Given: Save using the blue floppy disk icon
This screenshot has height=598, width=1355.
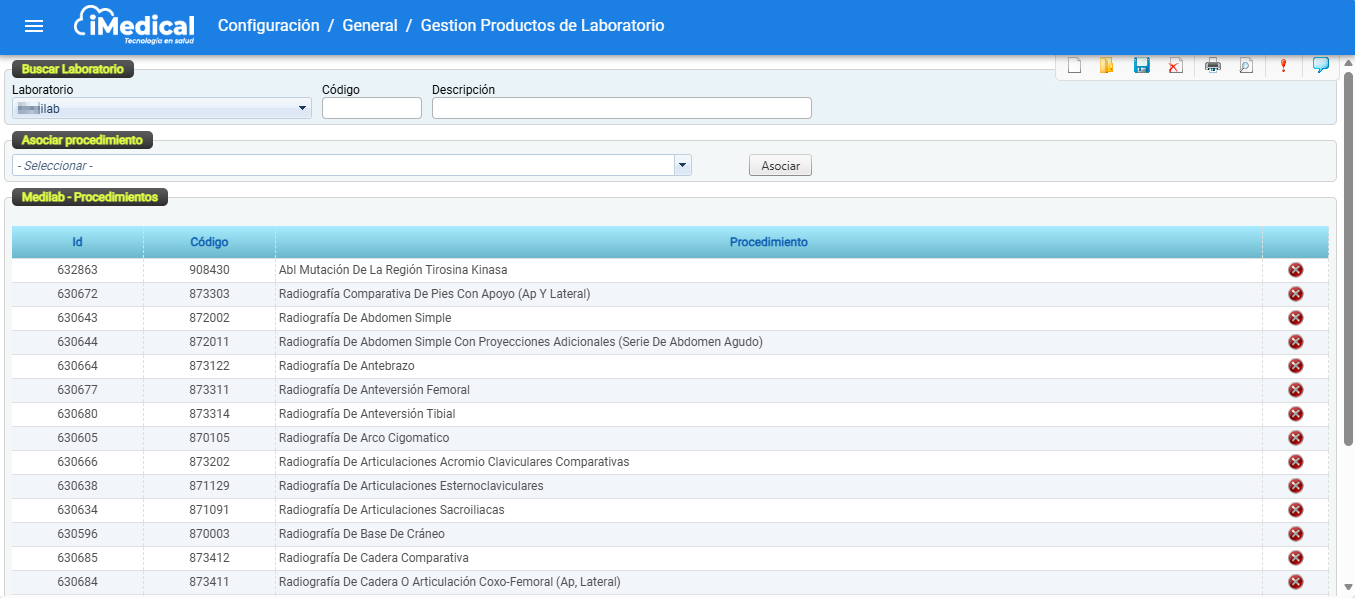Looking at the screenshot, I should [x=1141, y=66].
